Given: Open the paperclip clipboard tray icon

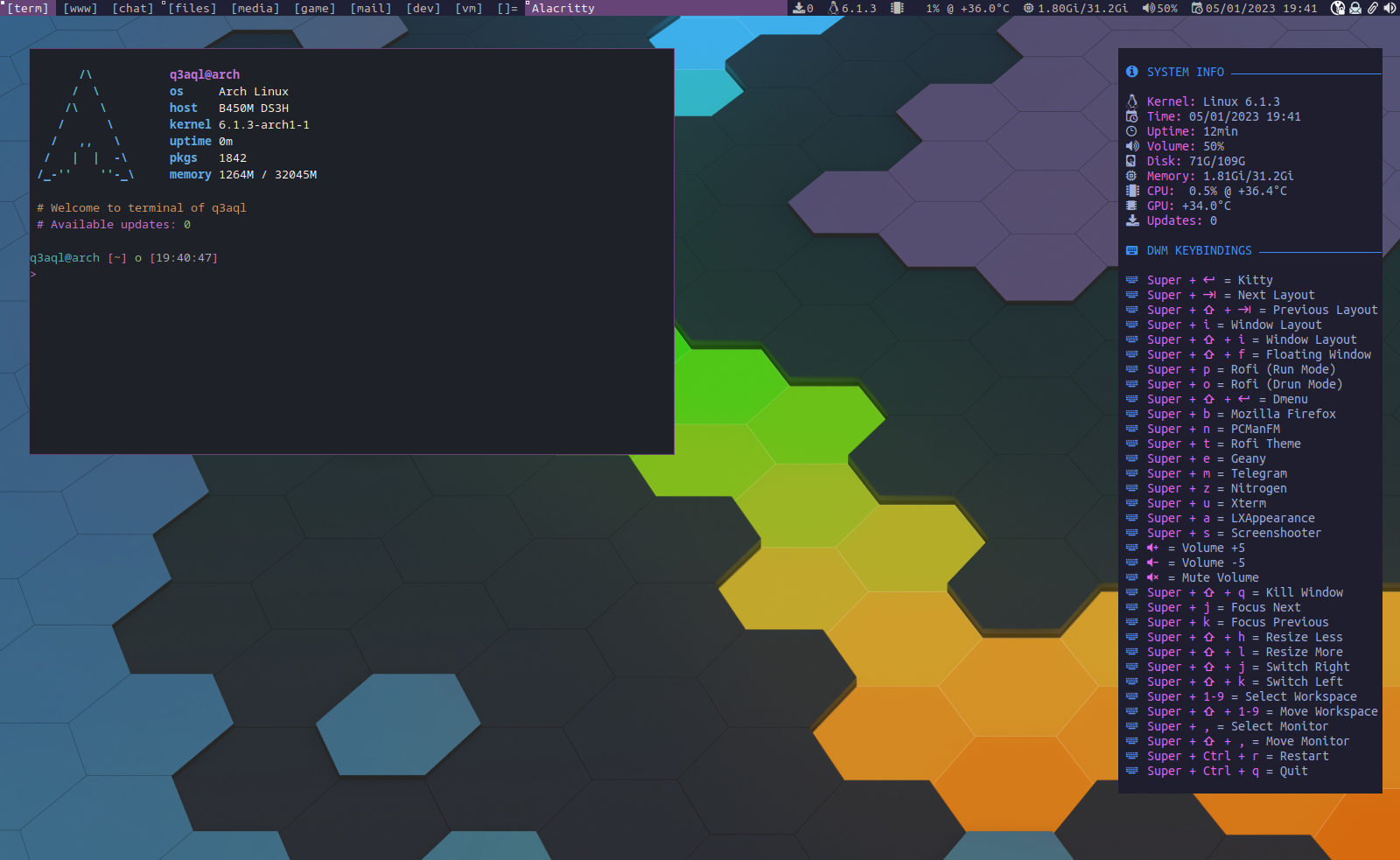Looking at the screenshot, I should click(x=1373, y=8).
